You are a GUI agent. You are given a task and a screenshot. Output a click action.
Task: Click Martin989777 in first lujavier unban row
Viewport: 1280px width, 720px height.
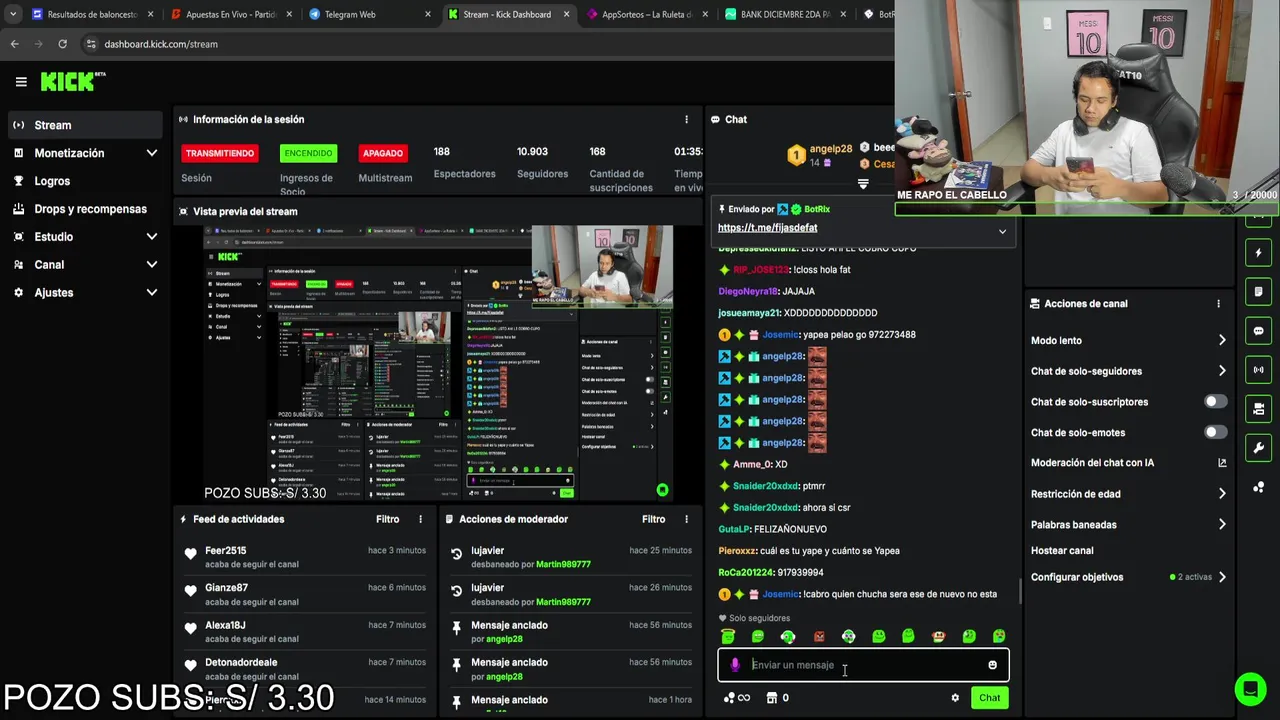click(563, 565)
